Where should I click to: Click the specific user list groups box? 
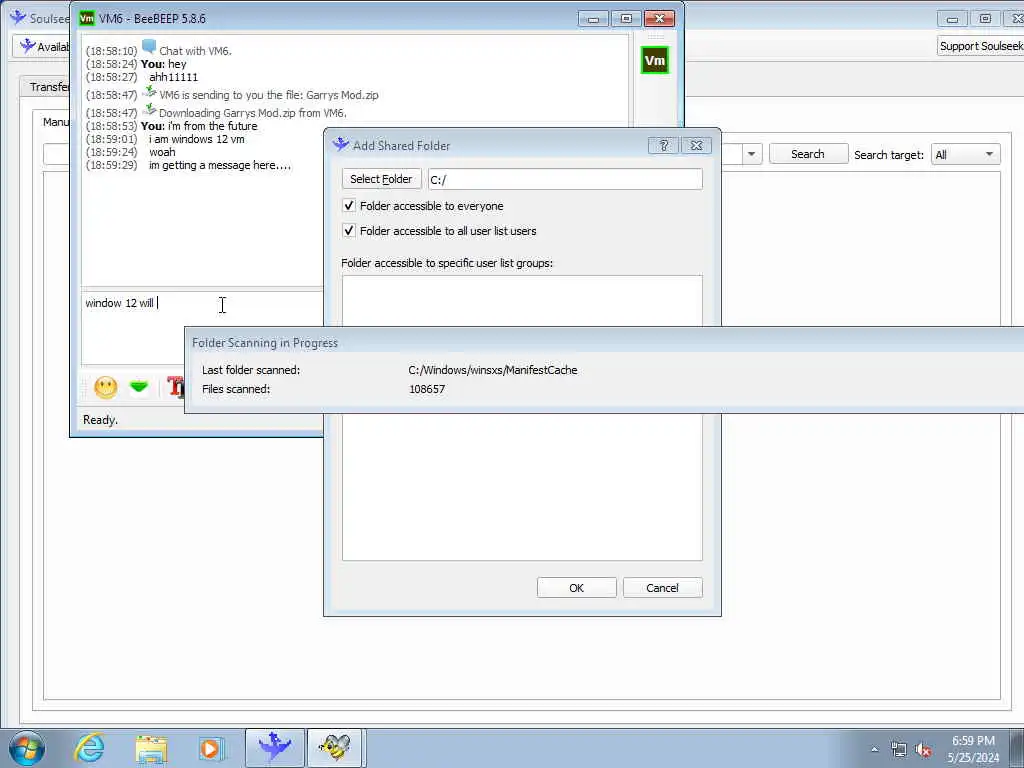coord(522,418)
